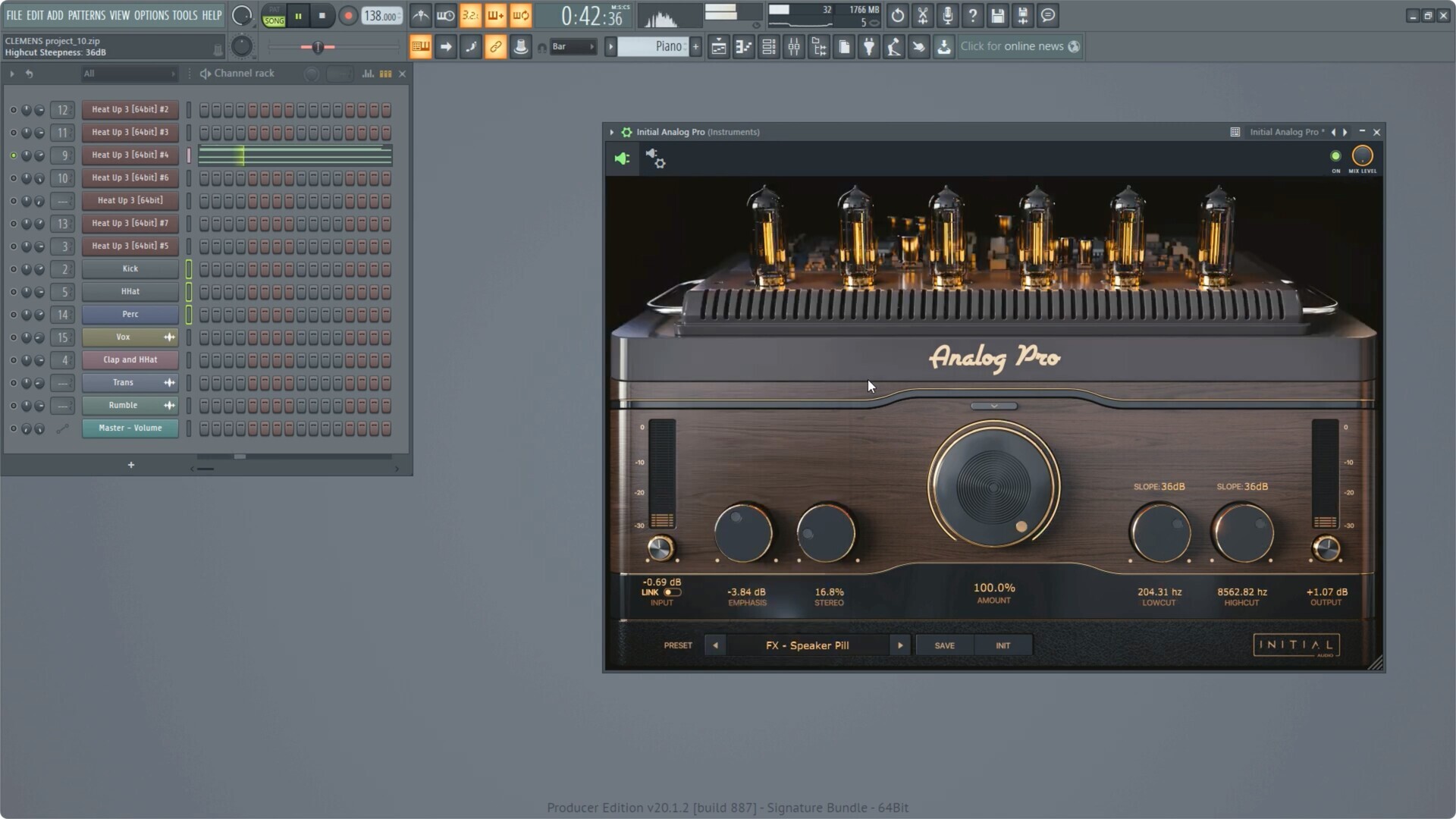Switch playback mode with SONG button

274,20
